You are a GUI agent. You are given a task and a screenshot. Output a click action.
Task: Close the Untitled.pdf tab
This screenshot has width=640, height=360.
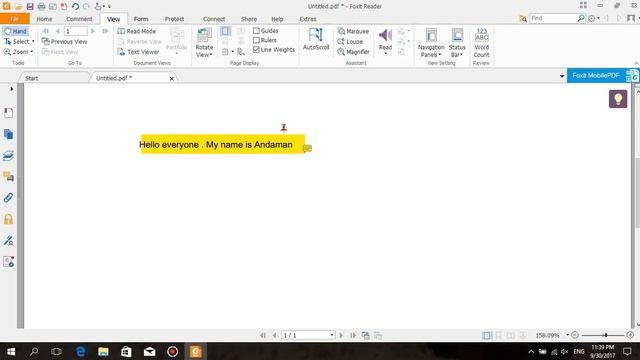pyautogui.click(x=172, y=78)
